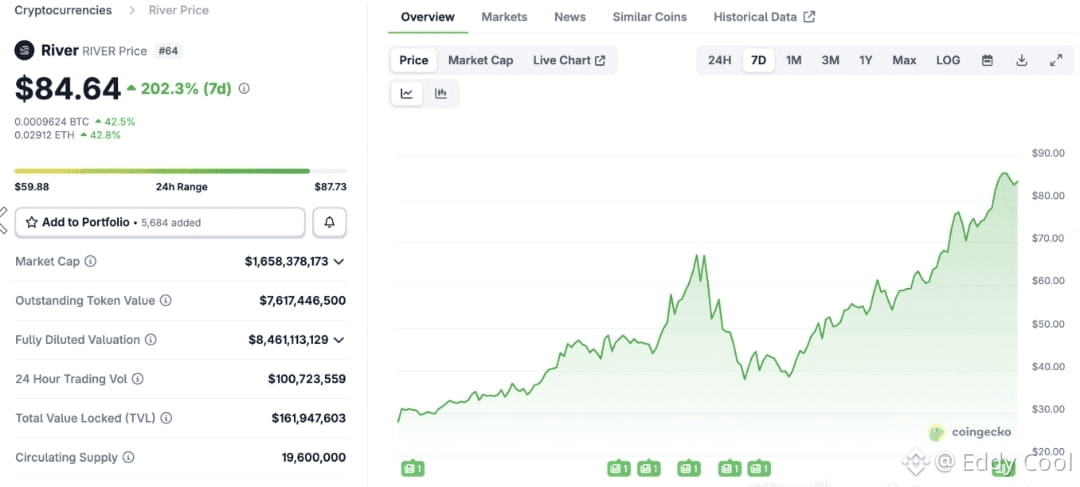Expand Fully Diluted Valuation chevron
Screen dimensions: 1080x487
(338, 340)
